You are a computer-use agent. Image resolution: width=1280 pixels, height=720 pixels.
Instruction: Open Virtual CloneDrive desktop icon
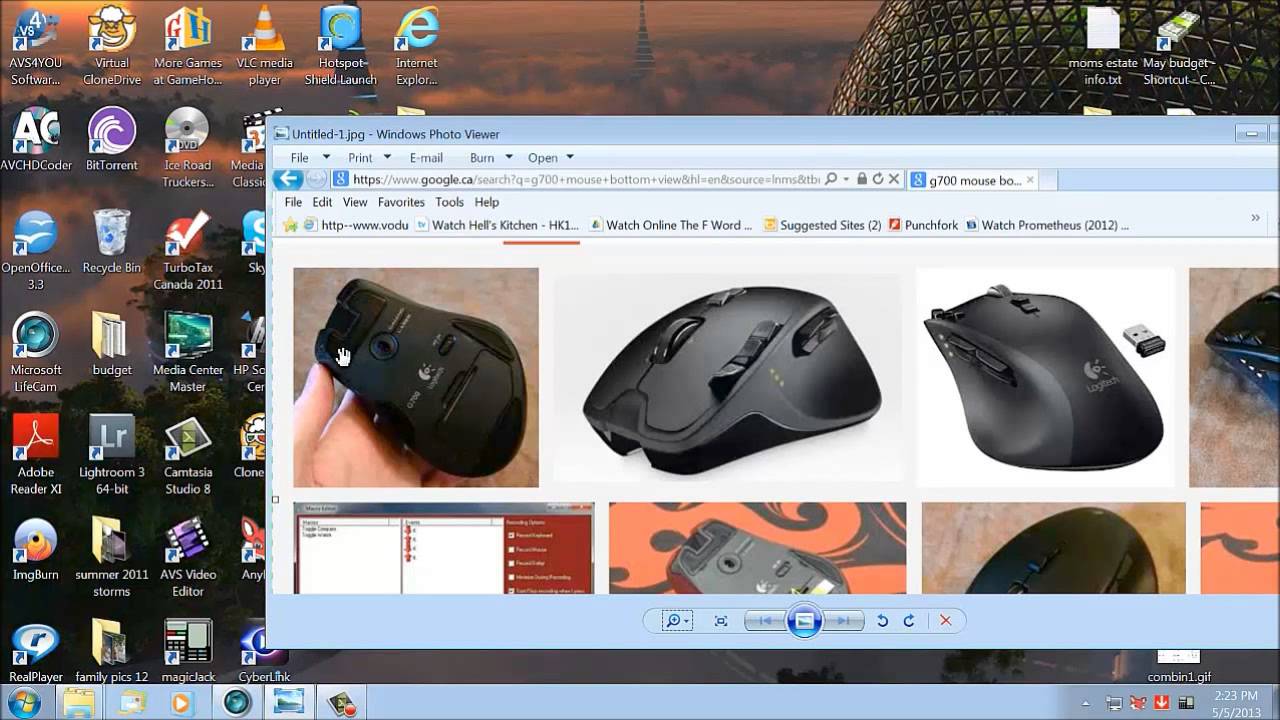click(x=112, y=47)
